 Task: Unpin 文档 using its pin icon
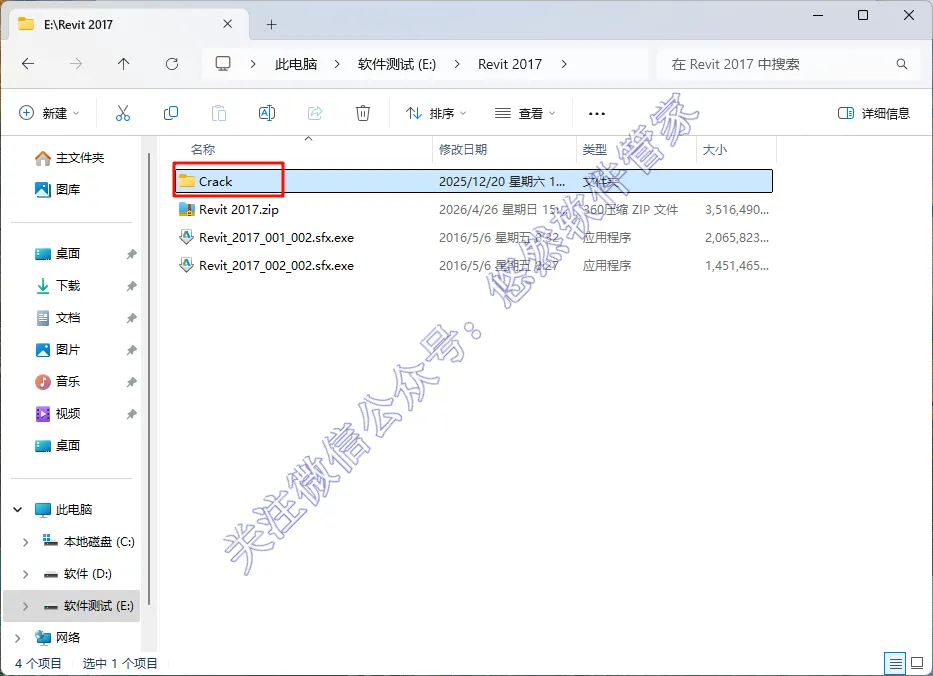[x=132, y=318]
